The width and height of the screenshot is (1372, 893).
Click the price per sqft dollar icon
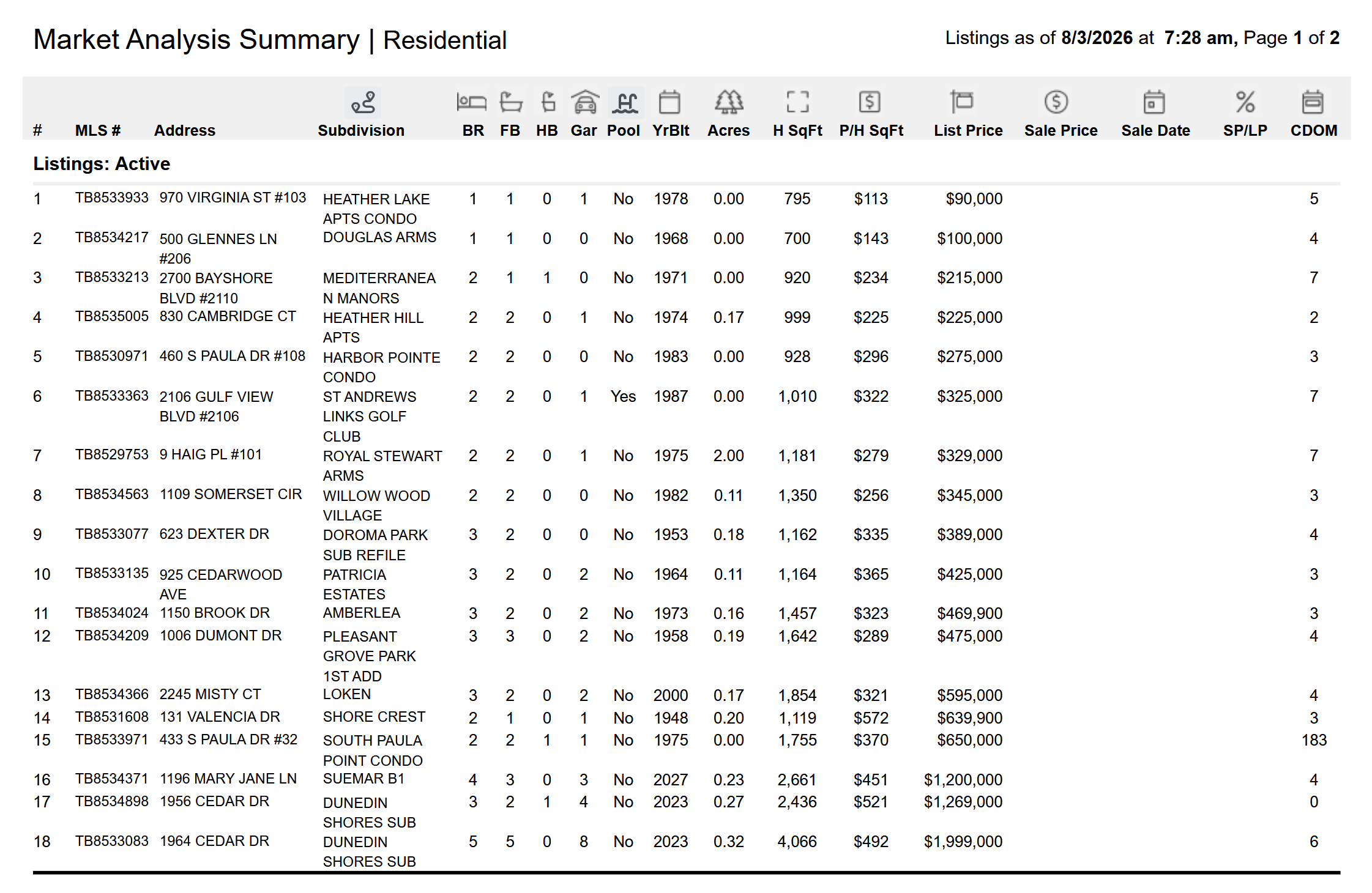870,102
